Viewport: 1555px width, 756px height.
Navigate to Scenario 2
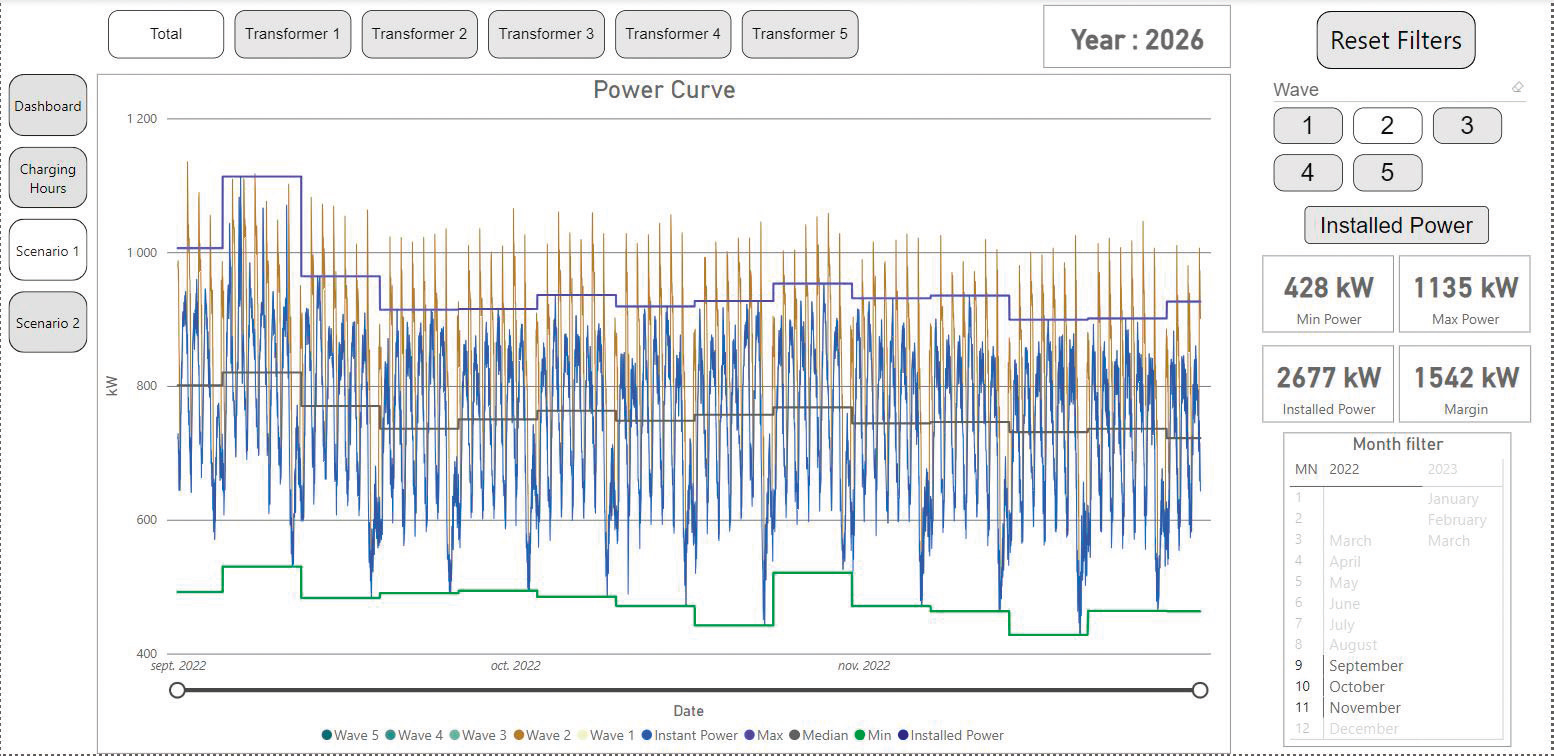click(47, 322)
